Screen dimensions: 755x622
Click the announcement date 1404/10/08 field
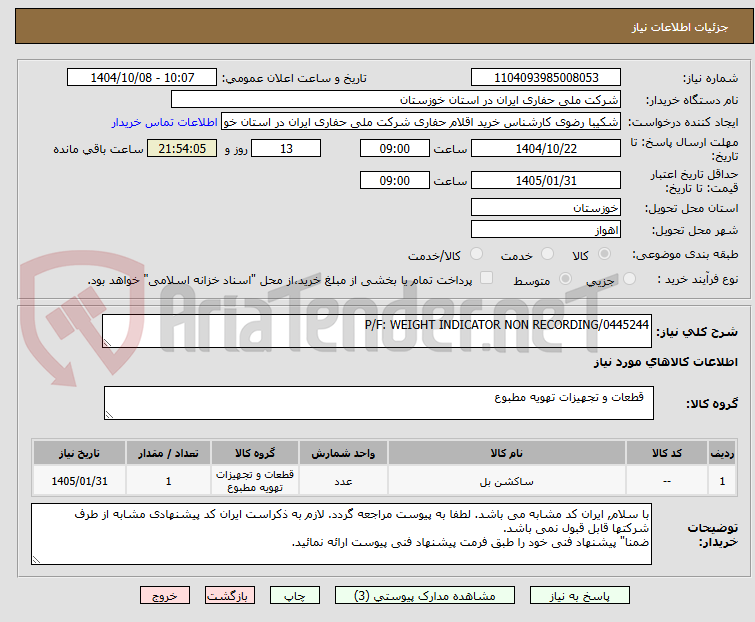[142, 78]
